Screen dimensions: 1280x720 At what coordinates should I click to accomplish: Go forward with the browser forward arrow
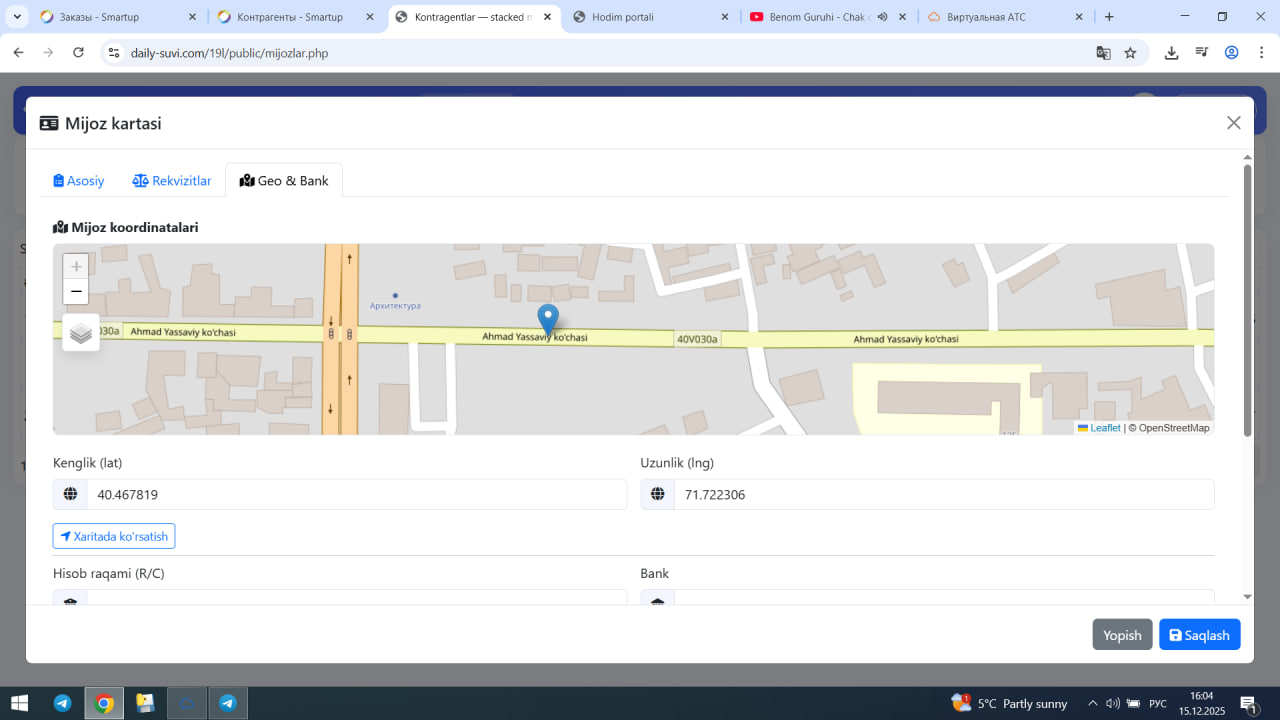48,53
